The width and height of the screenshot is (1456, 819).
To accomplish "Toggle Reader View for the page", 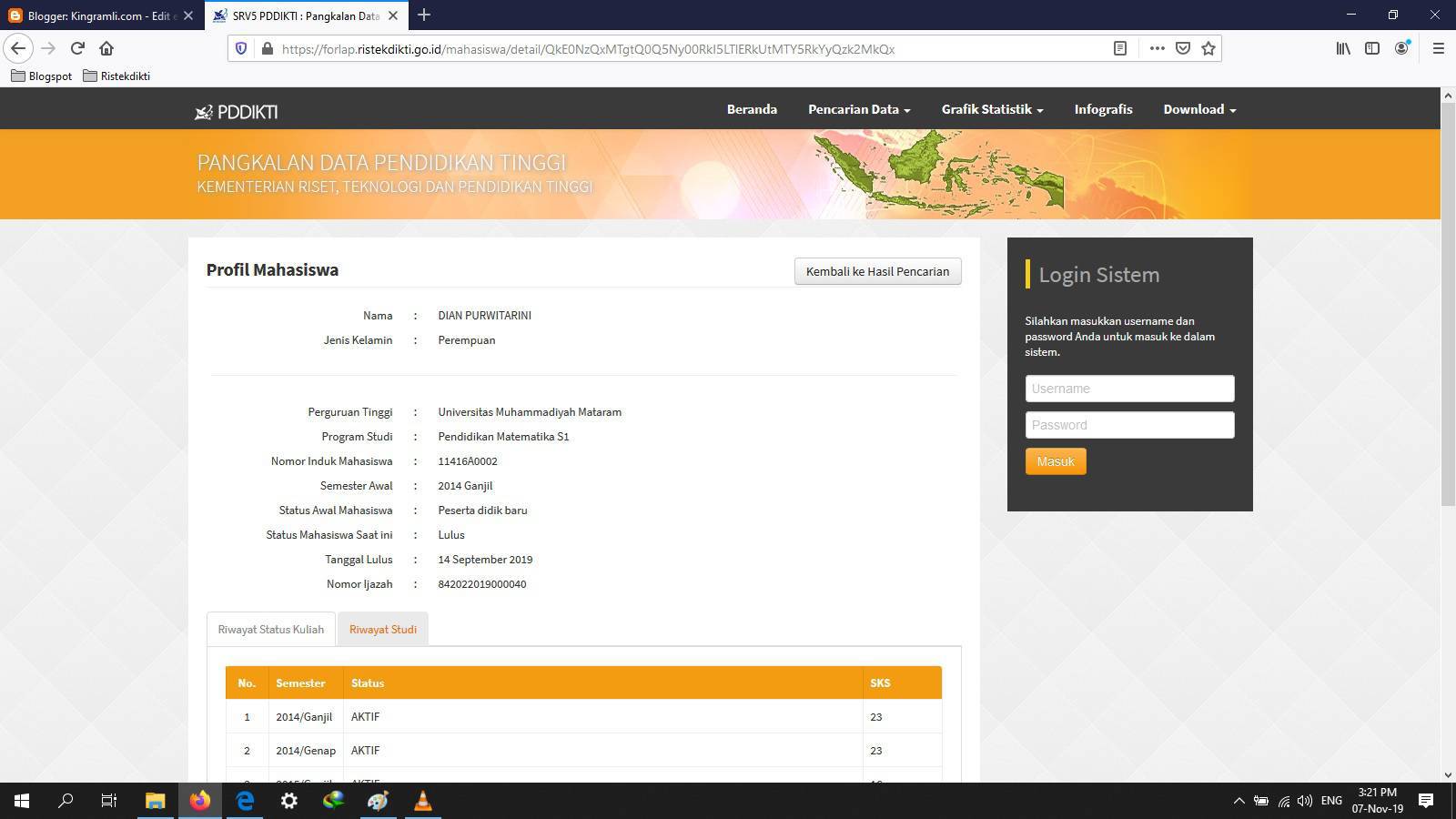I will (1120, 48).
